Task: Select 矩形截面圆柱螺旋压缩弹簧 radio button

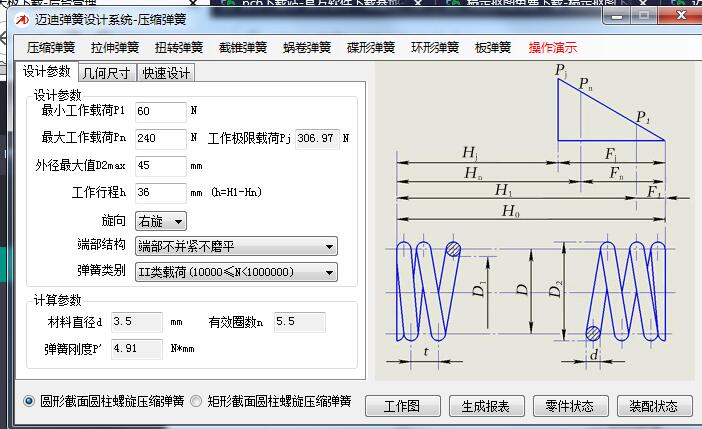Action: (196, 401)
